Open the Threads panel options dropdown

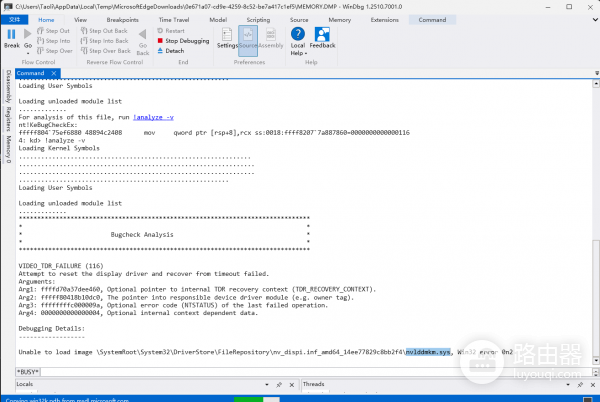pos(568,384)
